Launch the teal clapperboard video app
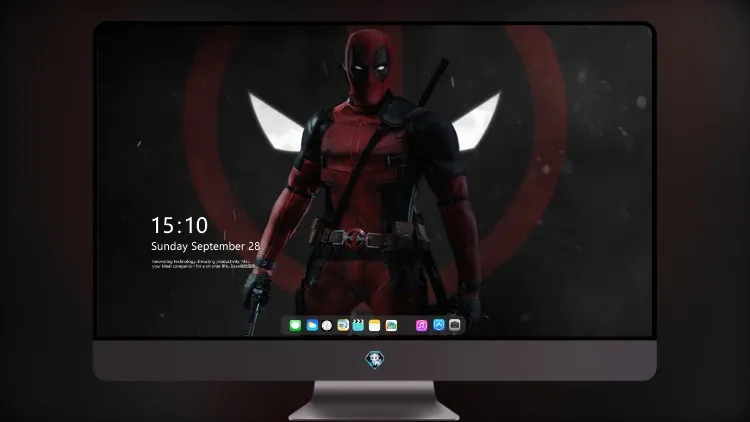The image size is (750, 422). tap(358, 325)
